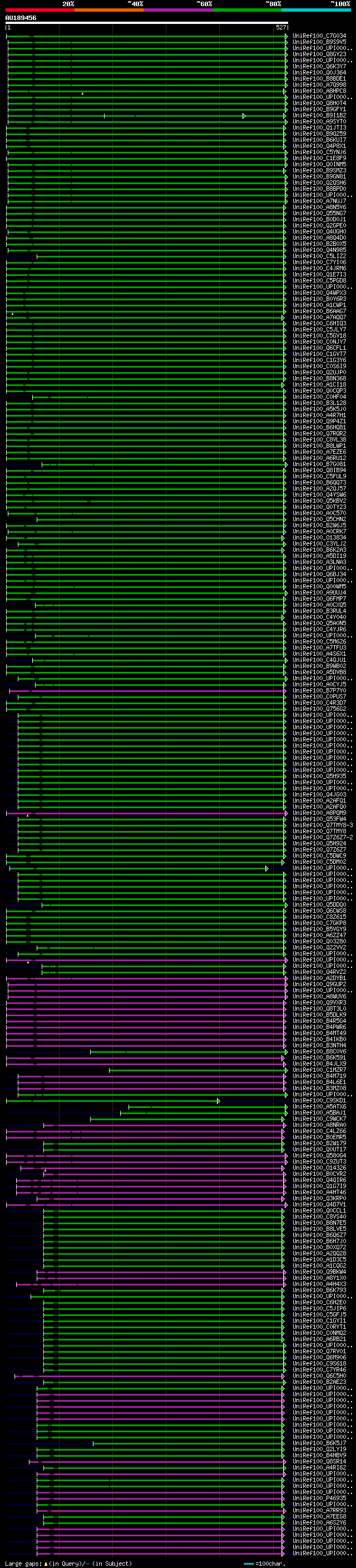356x1568 pixels.
Task: Select UniRef100_Q7Z6Z7-2 hit entry
Action: point(323,838)
